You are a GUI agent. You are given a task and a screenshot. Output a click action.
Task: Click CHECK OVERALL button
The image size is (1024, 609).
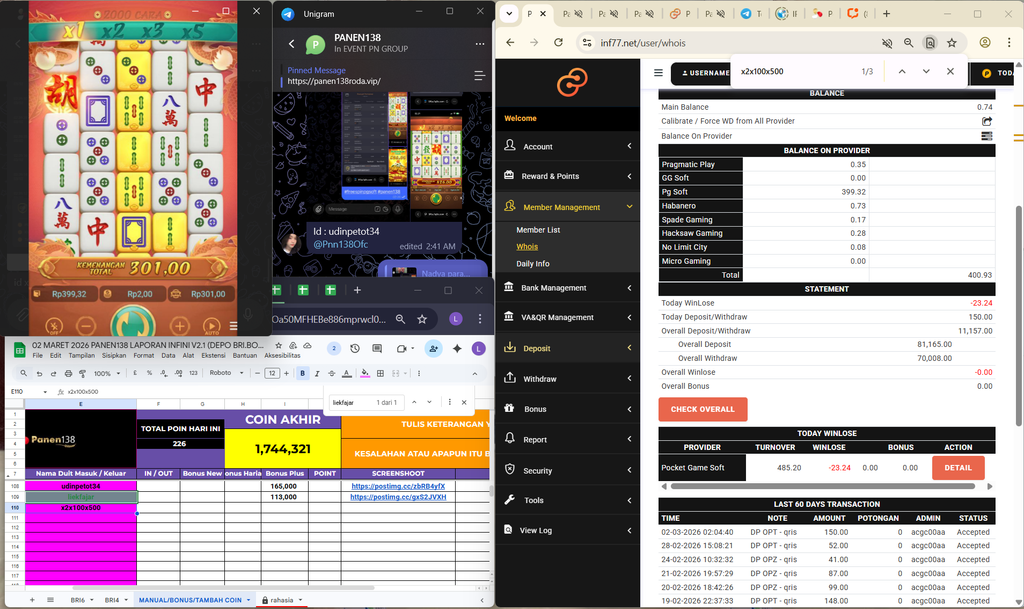click(703, 409)
